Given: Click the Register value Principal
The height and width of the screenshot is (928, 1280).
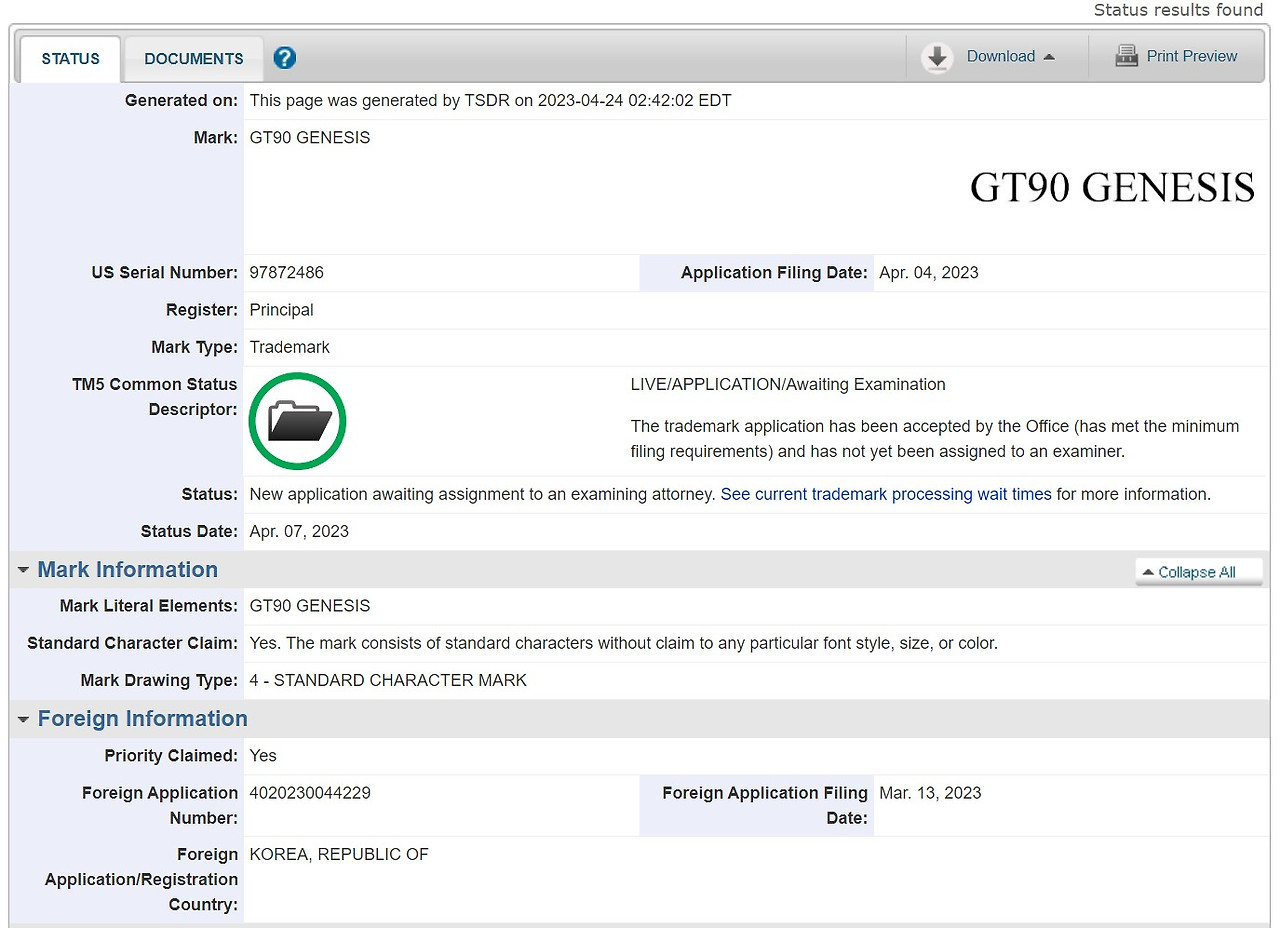Looking at the screenshot, I should [x=282, y=310].
